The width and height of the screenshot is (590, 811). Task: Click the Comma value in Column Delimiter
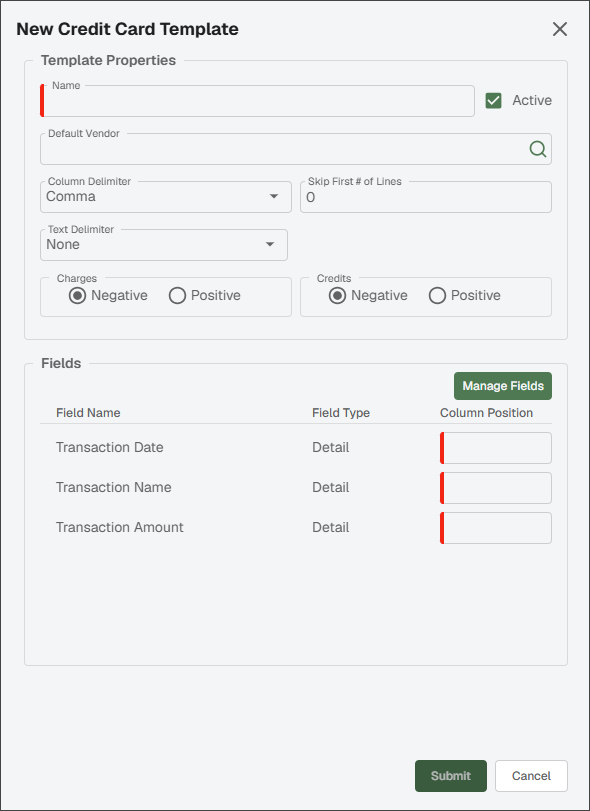(x=71, y=197)
